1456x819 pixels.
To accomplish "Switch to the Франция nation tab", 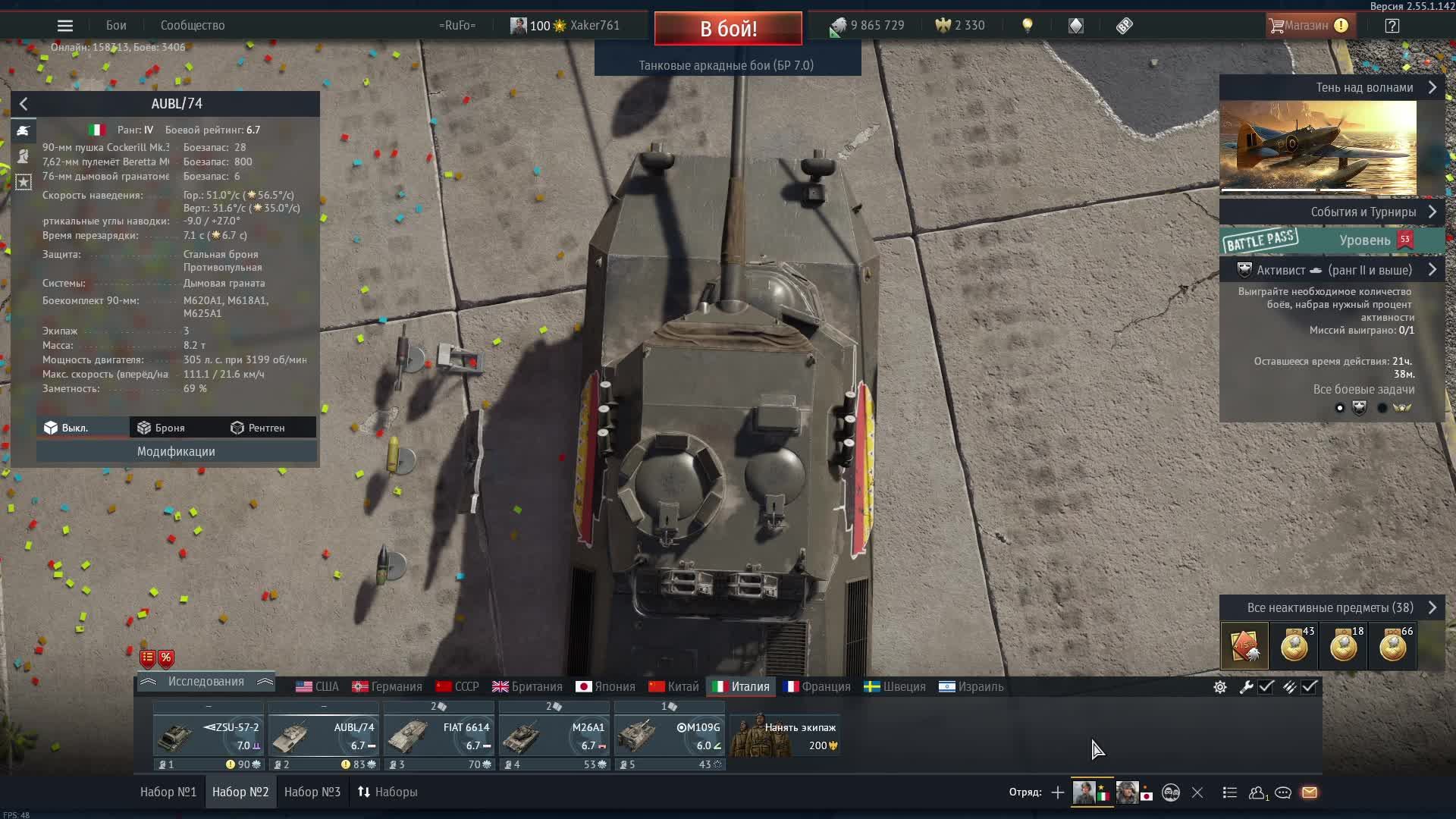I will click(817, 687).
